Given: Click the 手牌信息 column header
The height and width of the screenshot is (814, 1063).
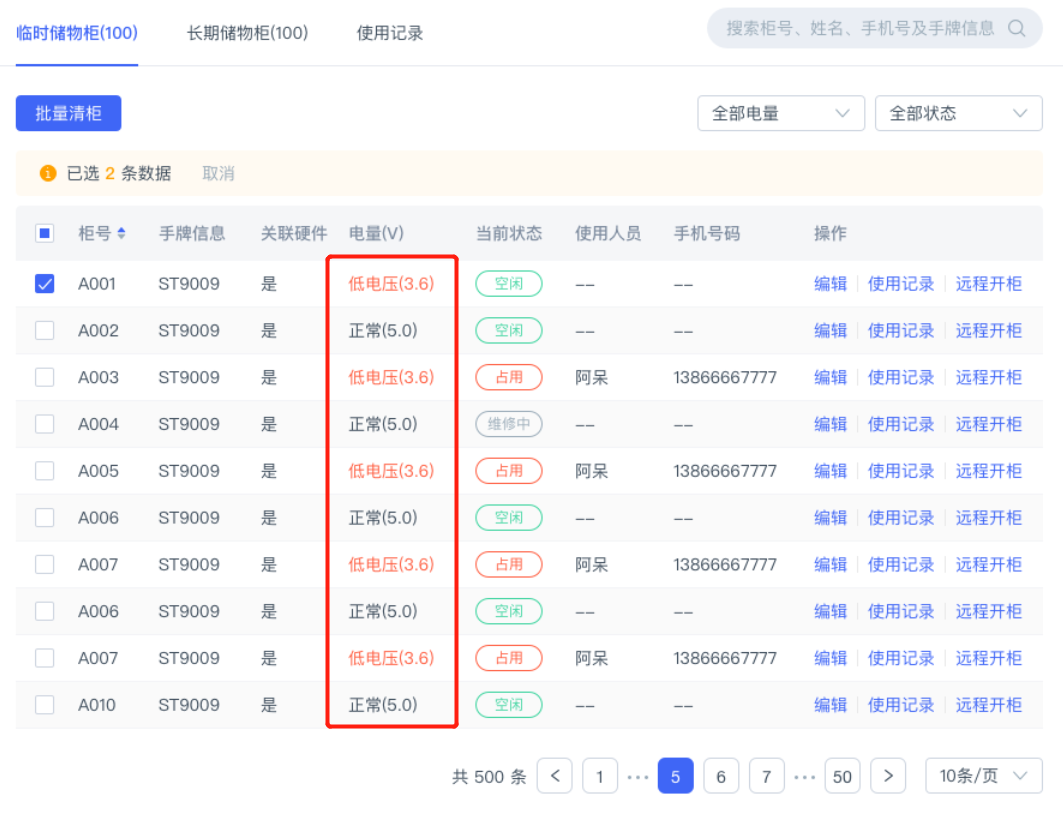Looking at the screenshot, I should pyautogui.click(x=192, y=234).
